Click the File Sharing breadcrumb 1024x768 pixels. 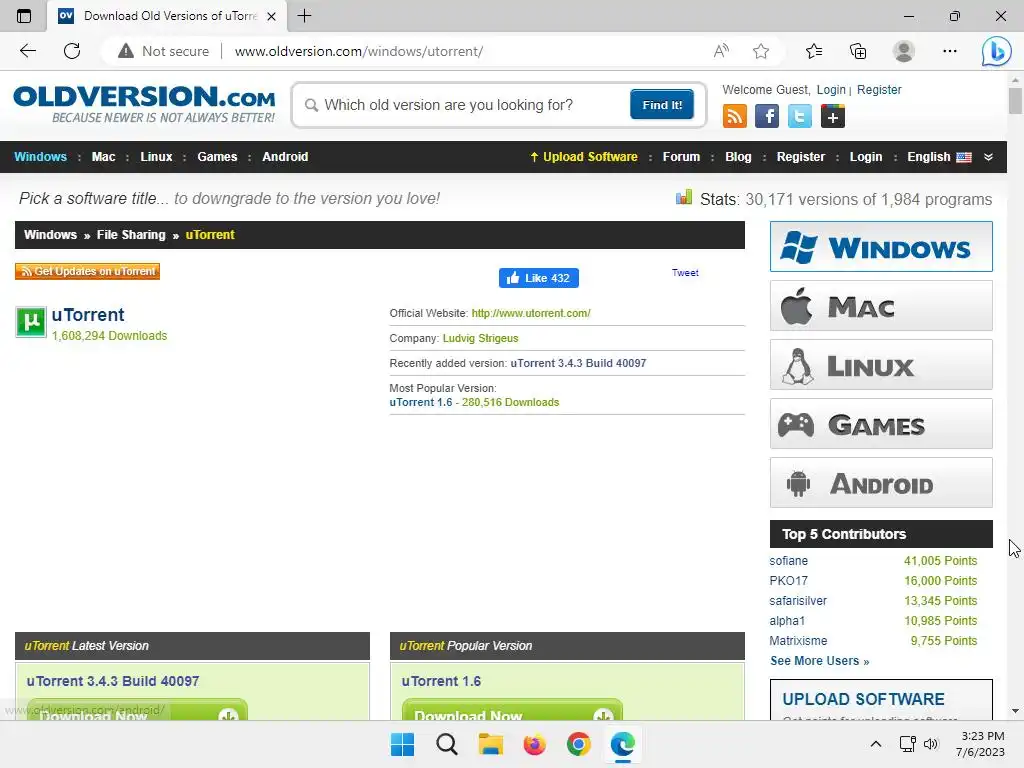pyautogui.click(x=131, y=234)
